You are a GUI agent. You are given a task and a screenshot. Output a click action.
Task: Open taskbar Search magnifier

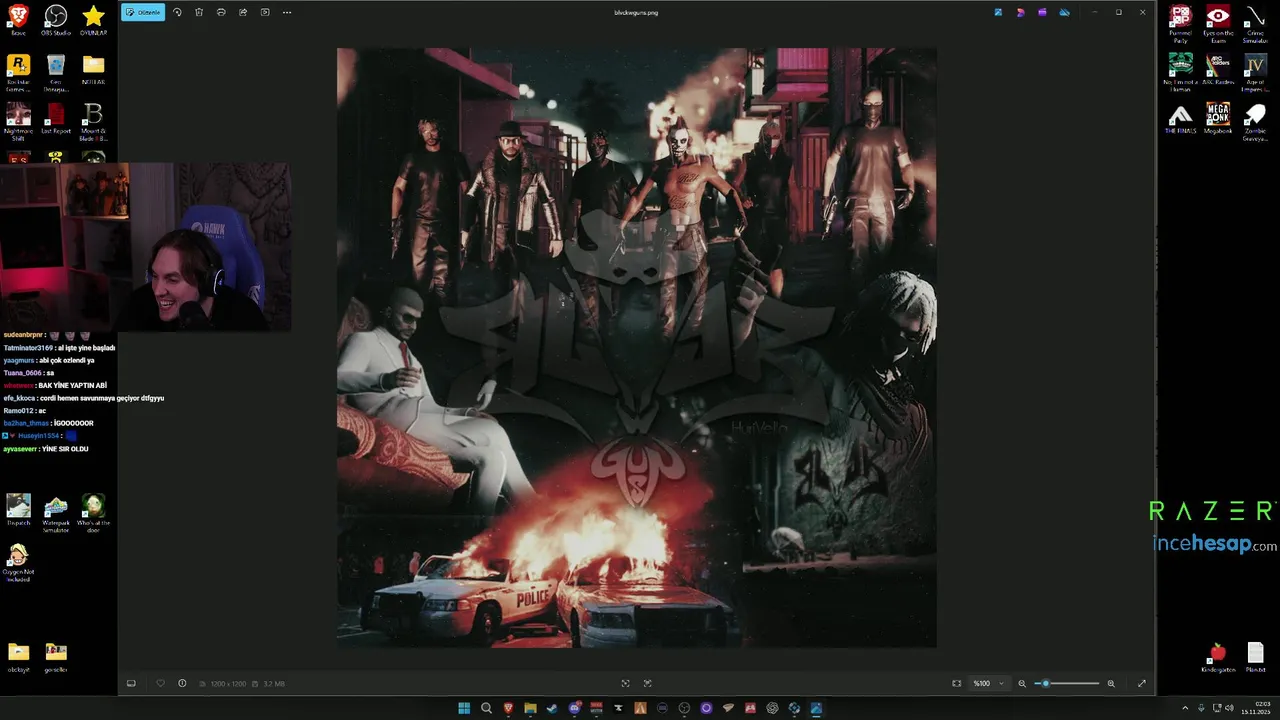[486, 708]
